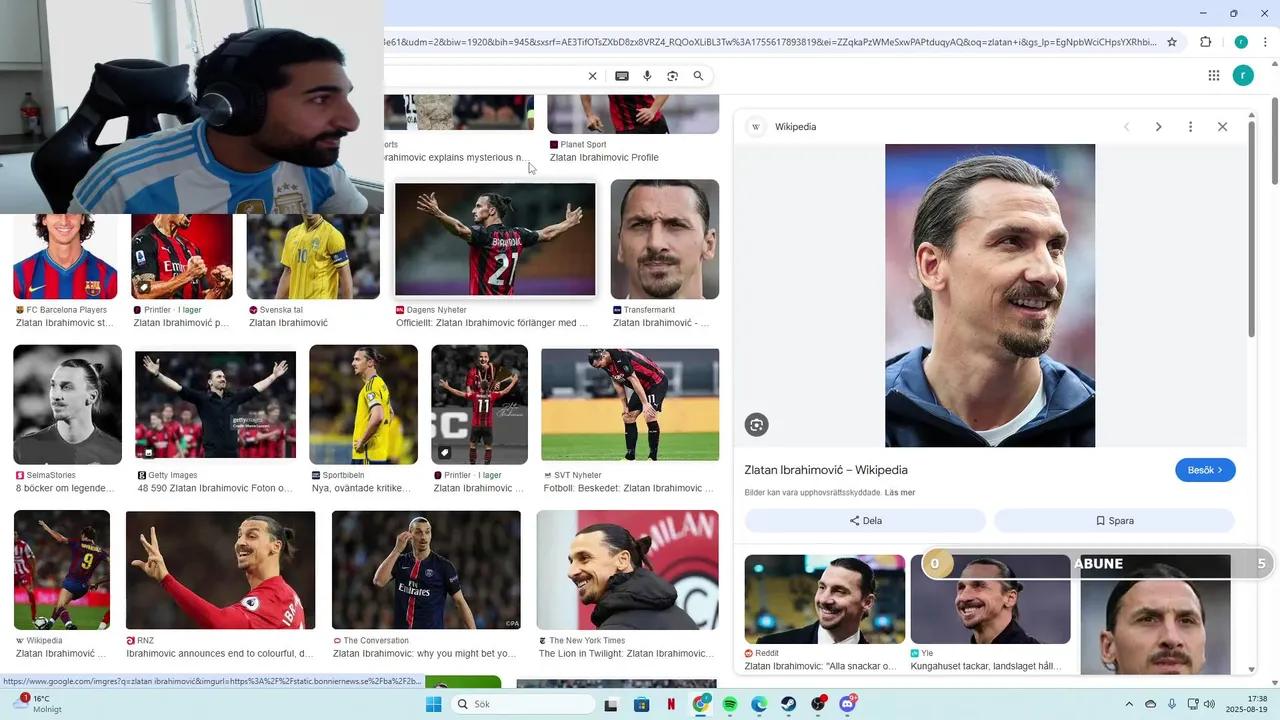1280x720 pixels.
Task: Open Dagens Nyheter image of number 21
Action: (x=495, y=239)
